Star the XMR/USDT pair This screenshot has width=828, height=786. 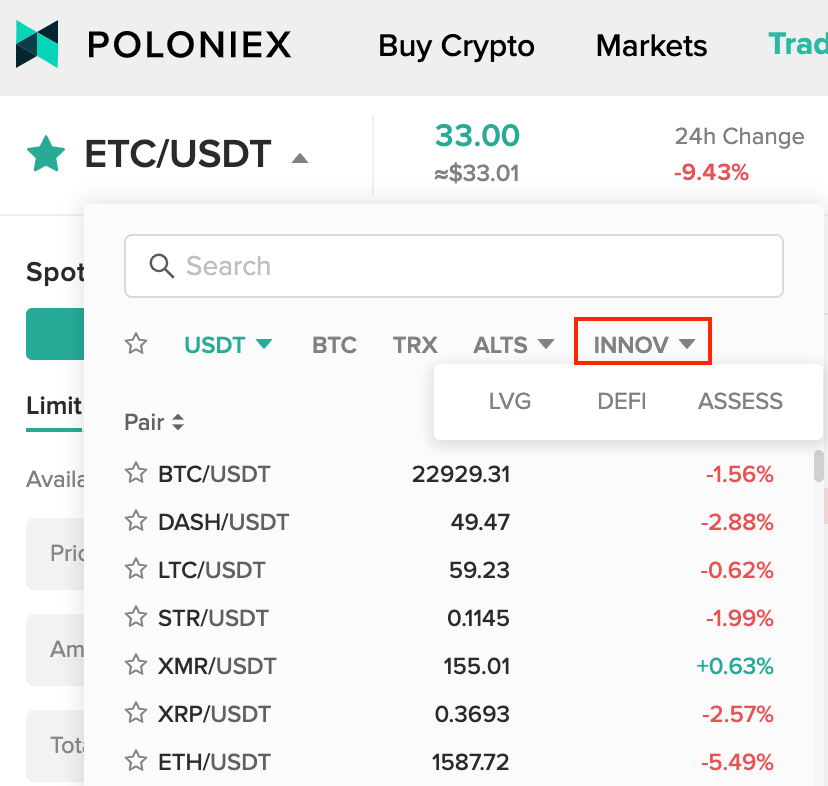tap(136, 665)
